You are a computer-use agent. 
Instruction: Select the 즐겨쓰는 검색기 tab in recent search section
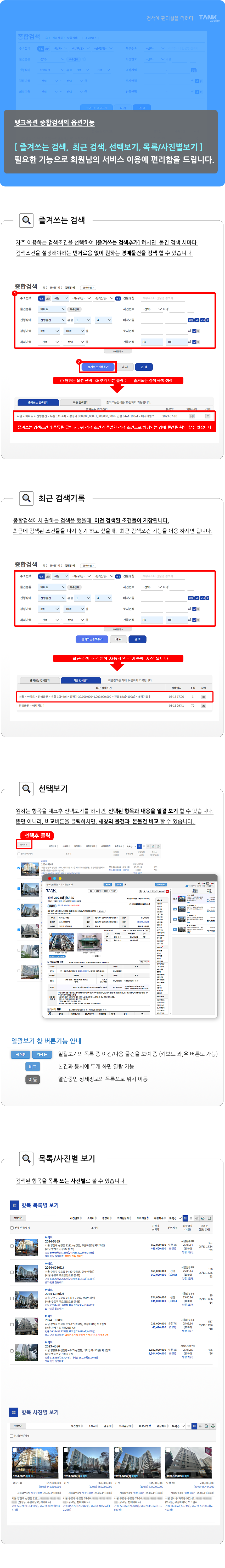40,681
